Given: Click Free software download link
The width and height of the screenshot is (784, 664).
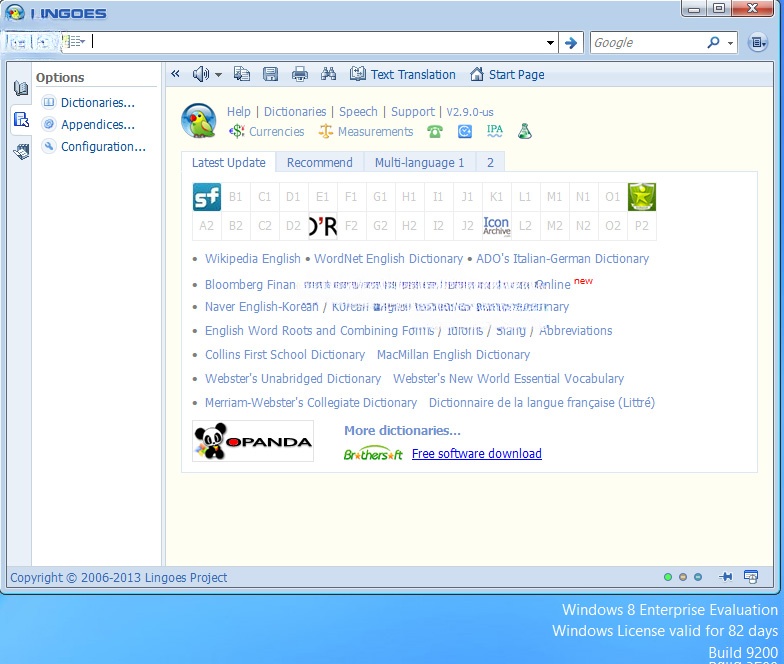Looking at the screenshot, I should (476, 454).
